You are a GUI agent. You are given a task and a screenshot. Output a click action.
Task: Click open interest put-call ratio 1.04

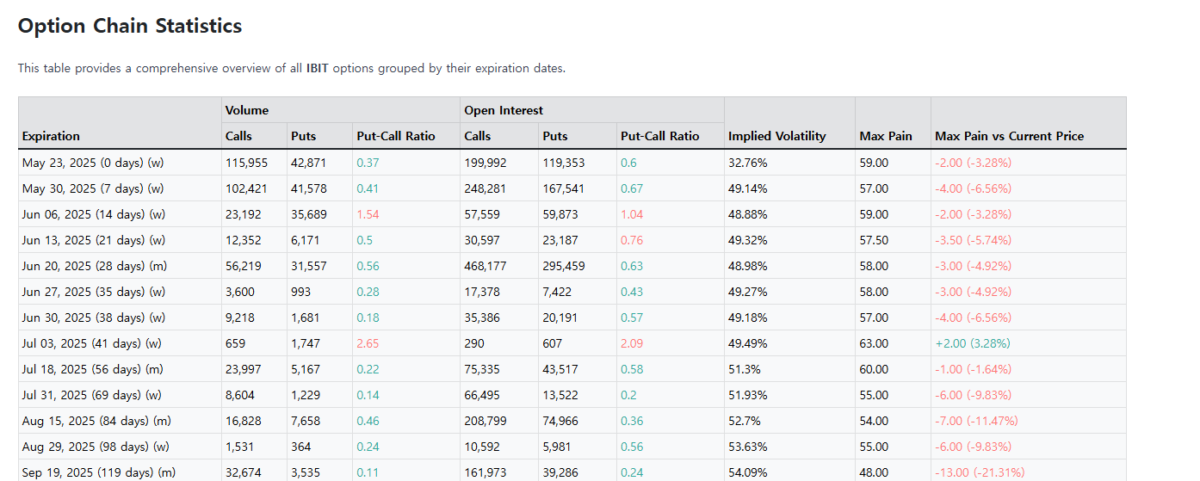click(632, 214)
